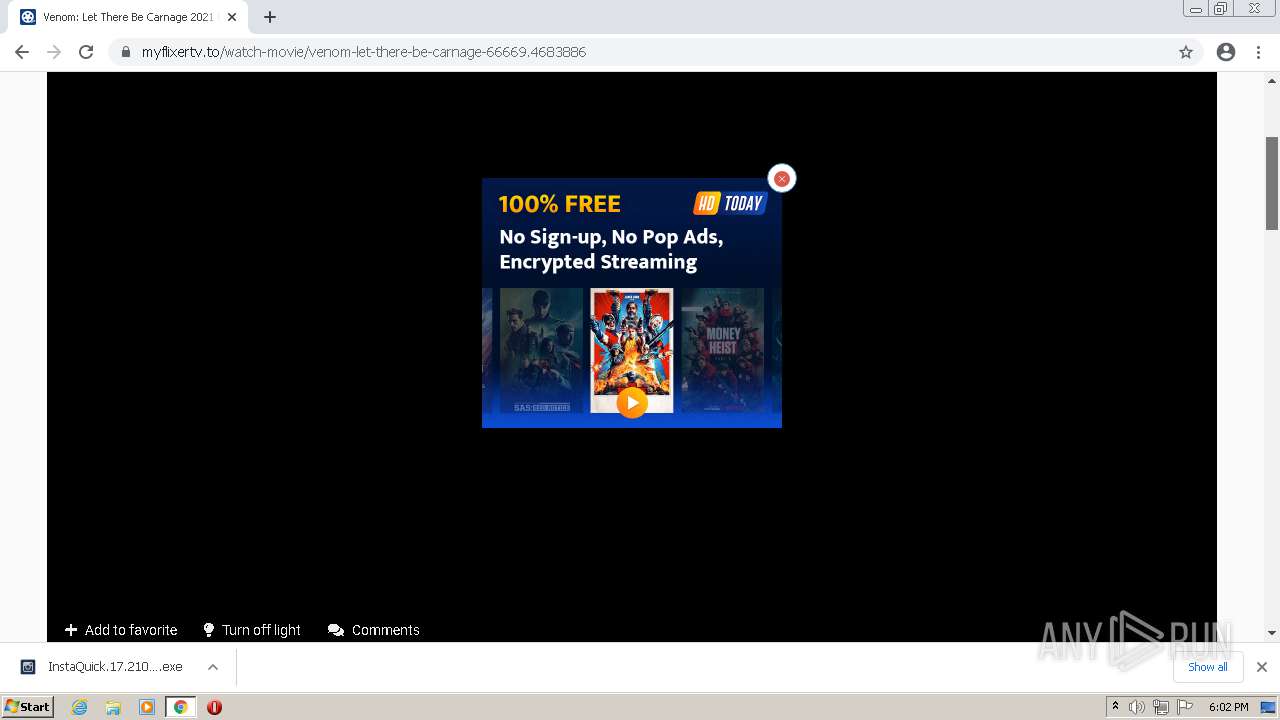
Task: Bookmark this page with star
Action: [1186, 52]
